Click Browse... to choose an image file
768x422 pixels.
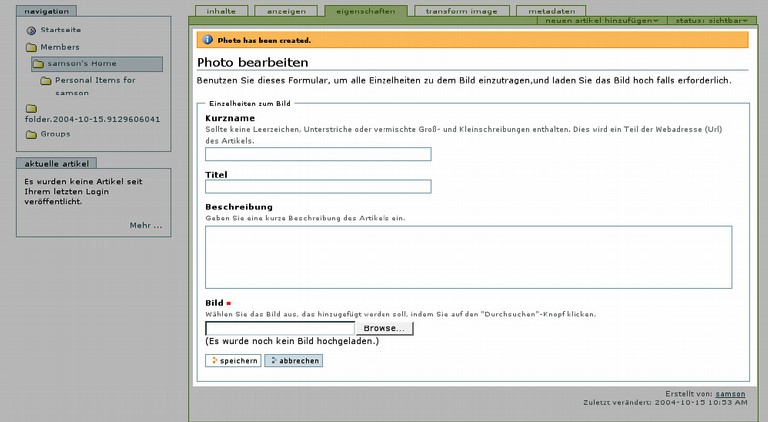pyautogui.click(x=384, y=328)
